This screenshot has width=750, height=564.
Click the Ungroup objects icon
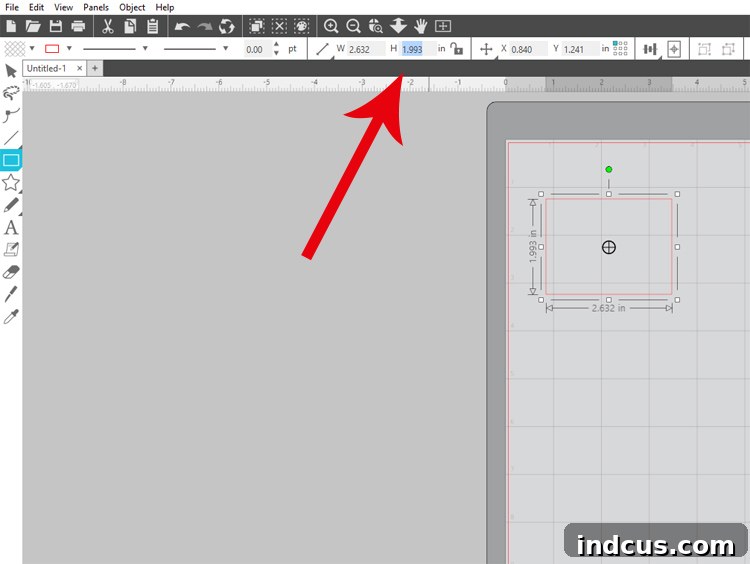point(728,49)
